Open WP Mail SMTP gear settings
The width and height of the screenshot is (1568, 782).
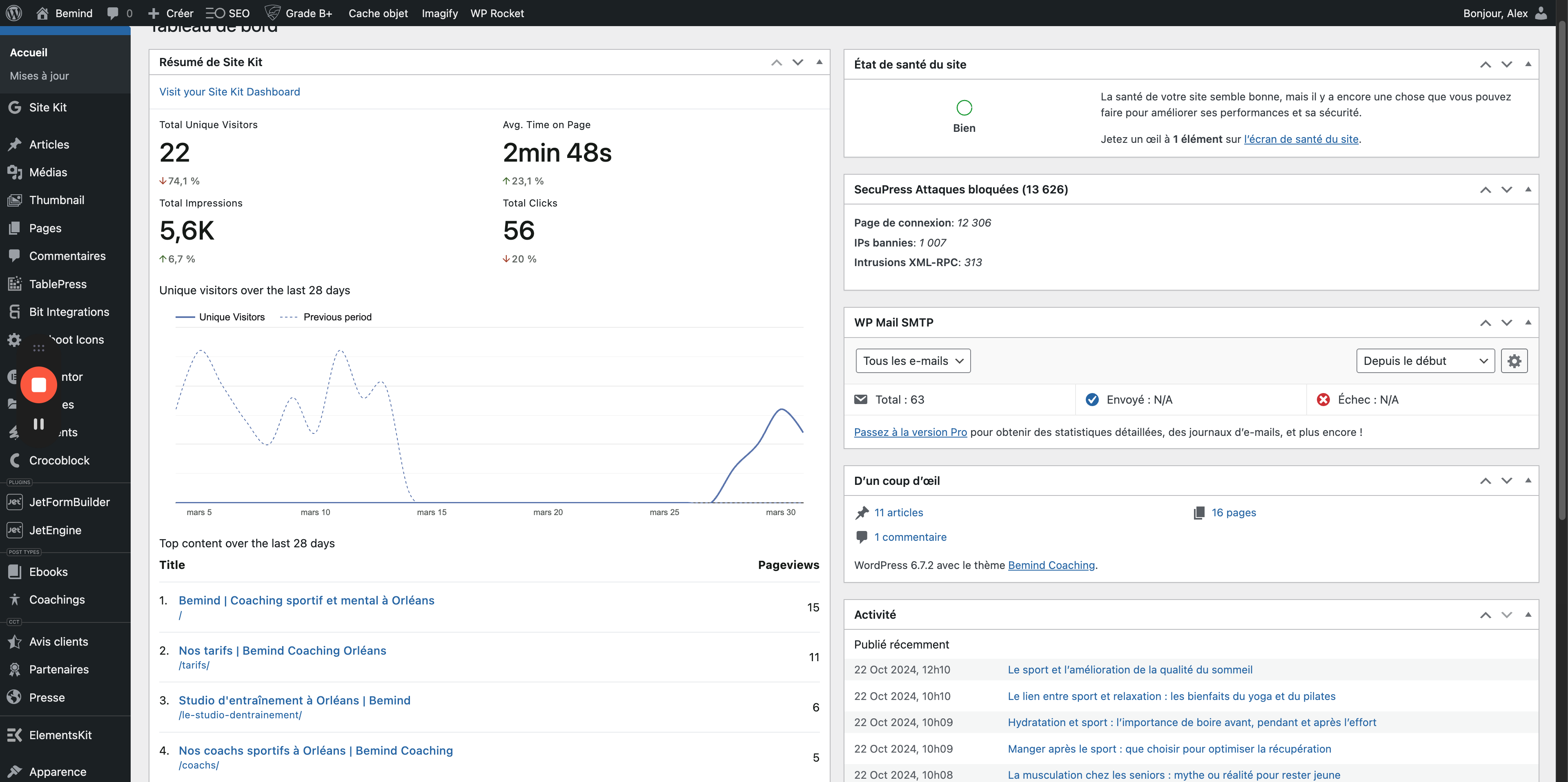pyautogui.click(x=1514, y=361)
